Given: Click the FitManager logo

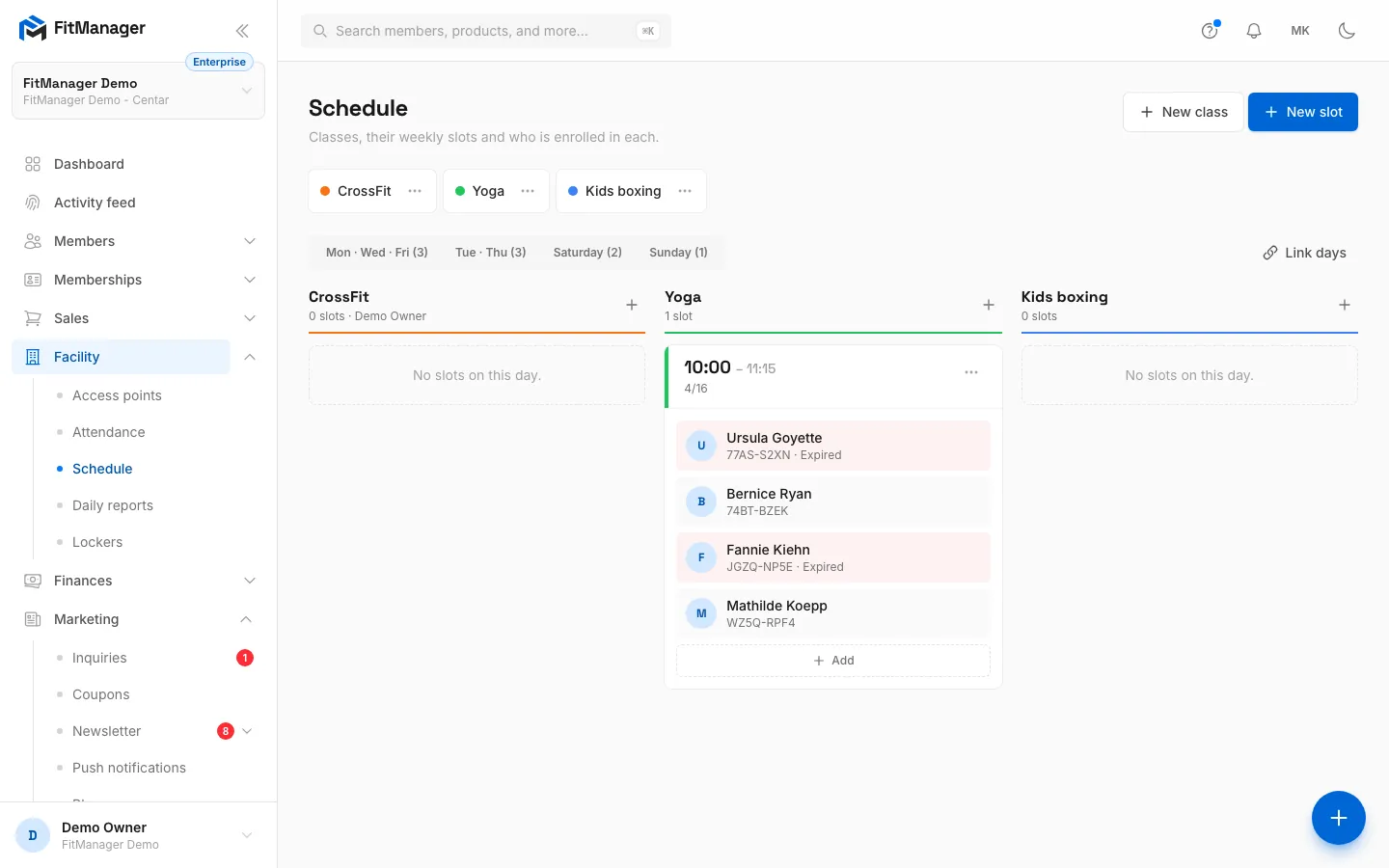Looking at the screenshot, I should (x=82, y=28).
